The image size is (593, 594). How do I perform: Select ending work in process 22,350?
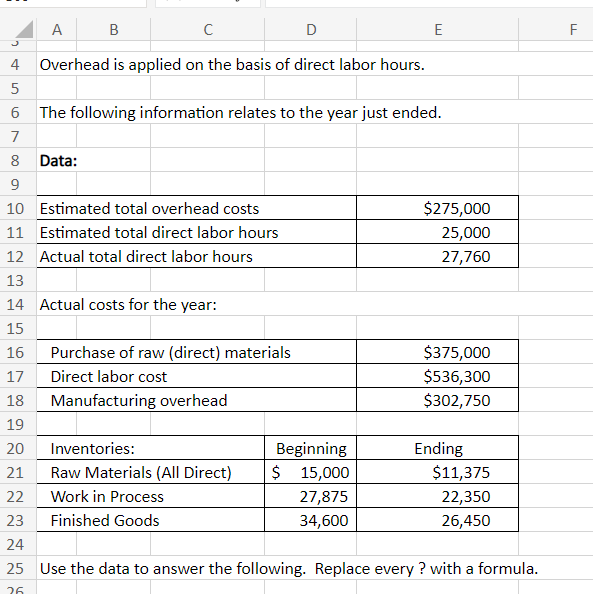click(438, 496)
